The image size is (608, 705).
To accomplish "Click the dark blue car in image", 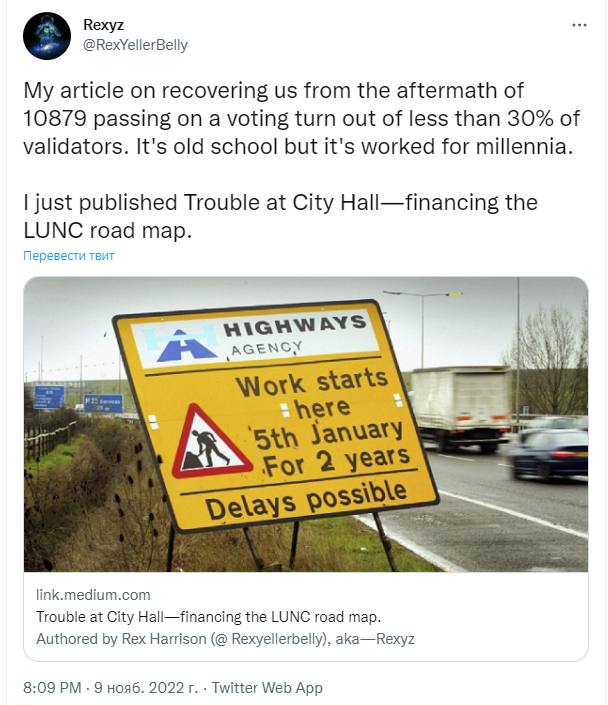I will pos(549,454).
